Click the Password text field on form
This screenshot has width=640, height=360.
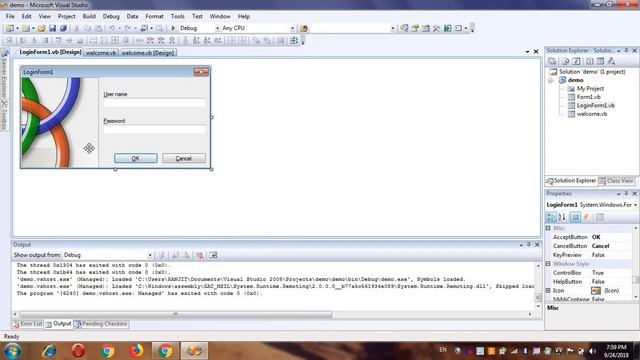(154, 130)
